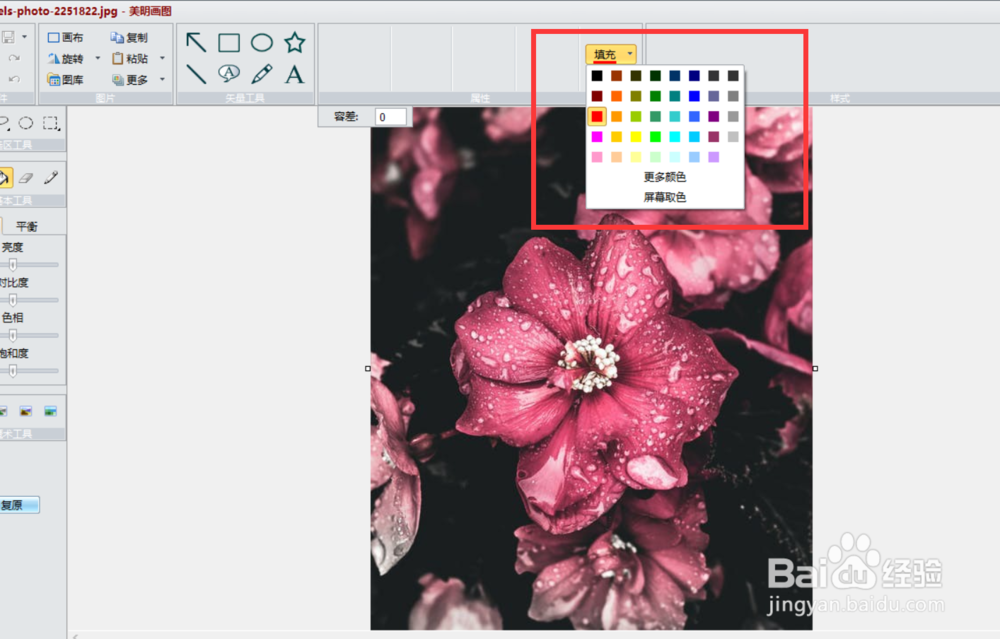This screenshot has width=1000, height=639.
Task: Open the 图库 gallery
Action: tap(65, 80)
